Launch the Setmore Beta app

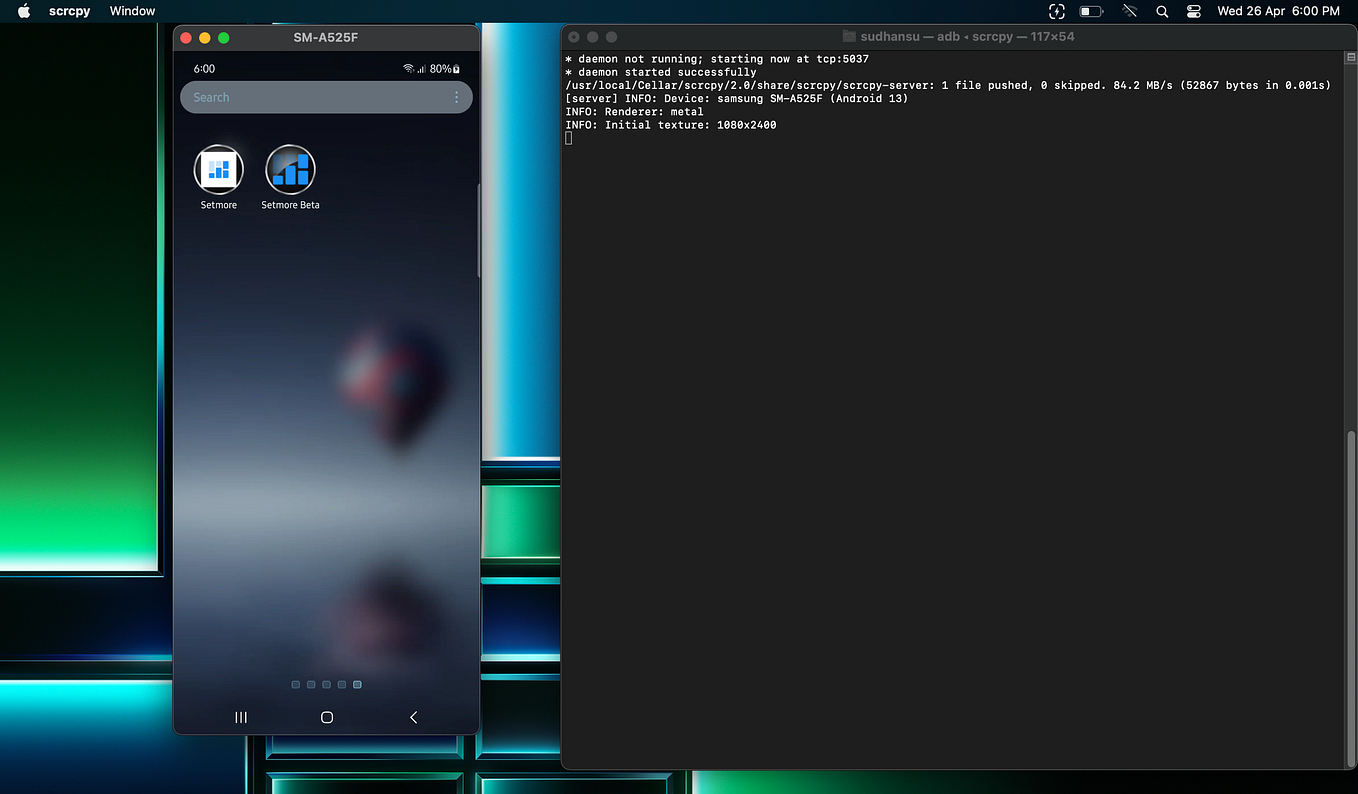tap(289, 170)
